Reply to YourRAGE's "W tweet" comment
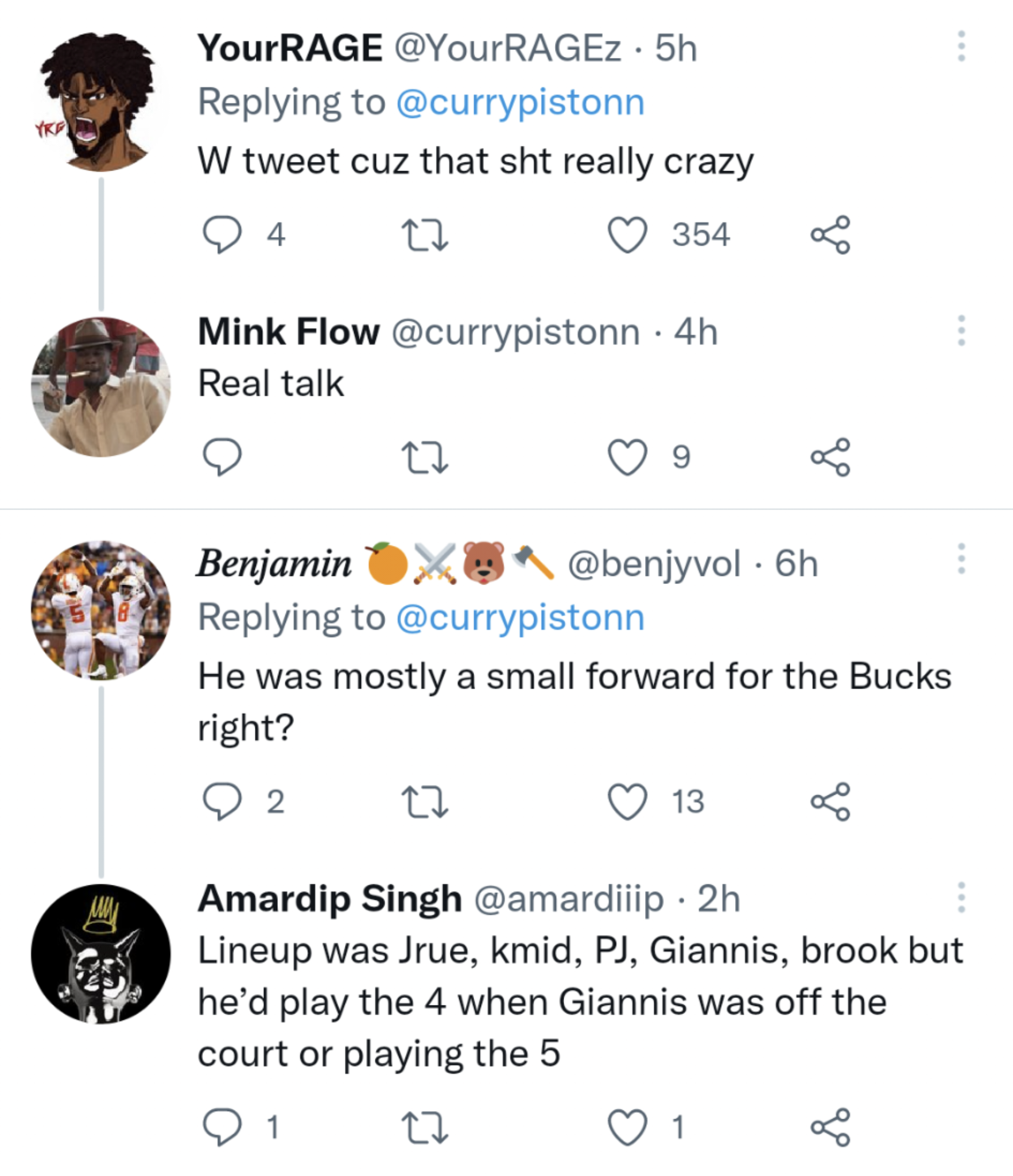Viewport: 1013px width, 1176px height. [x=222, y=235]
